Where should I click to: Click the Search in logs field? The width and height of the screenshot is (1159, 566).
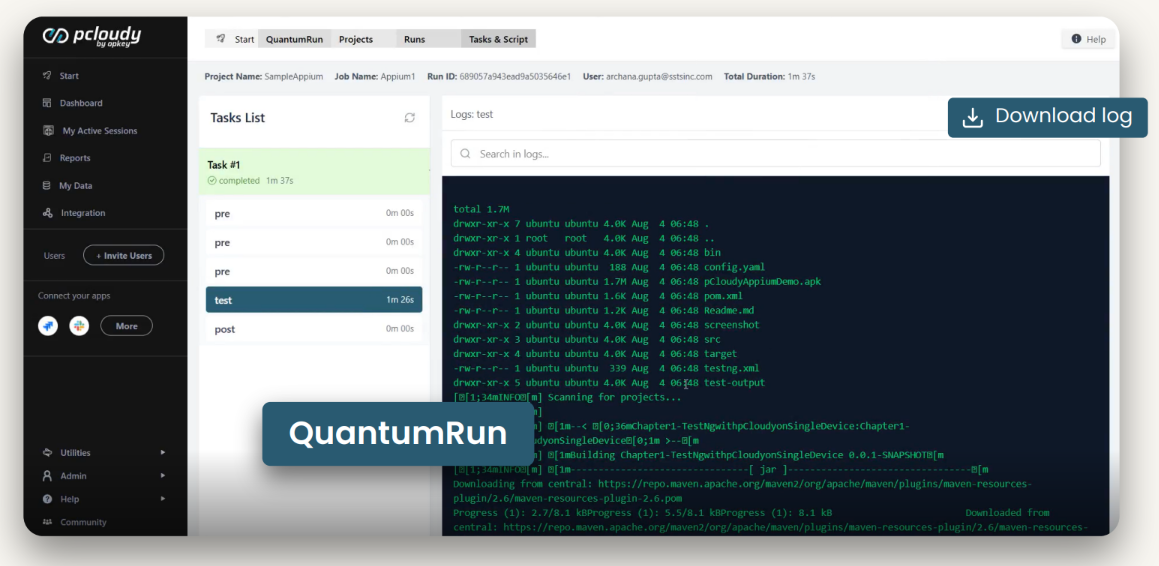pos(775,154)
